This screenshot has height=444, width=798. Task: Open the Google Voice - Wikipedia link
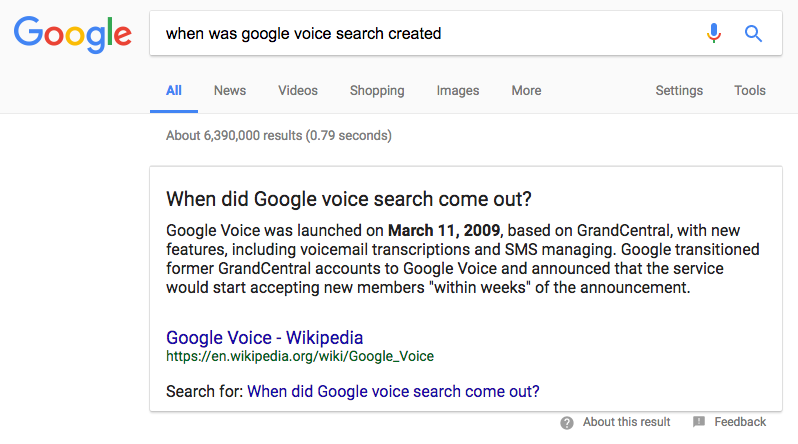coord(265,338)
